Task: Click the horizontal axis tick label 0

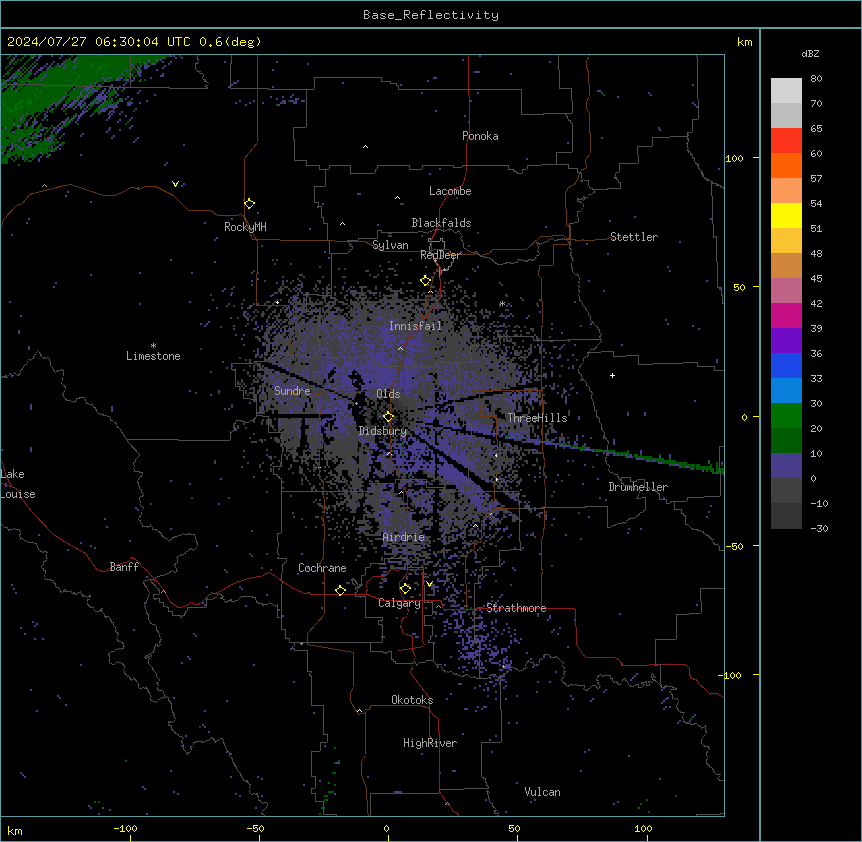Action: [386, 828]
